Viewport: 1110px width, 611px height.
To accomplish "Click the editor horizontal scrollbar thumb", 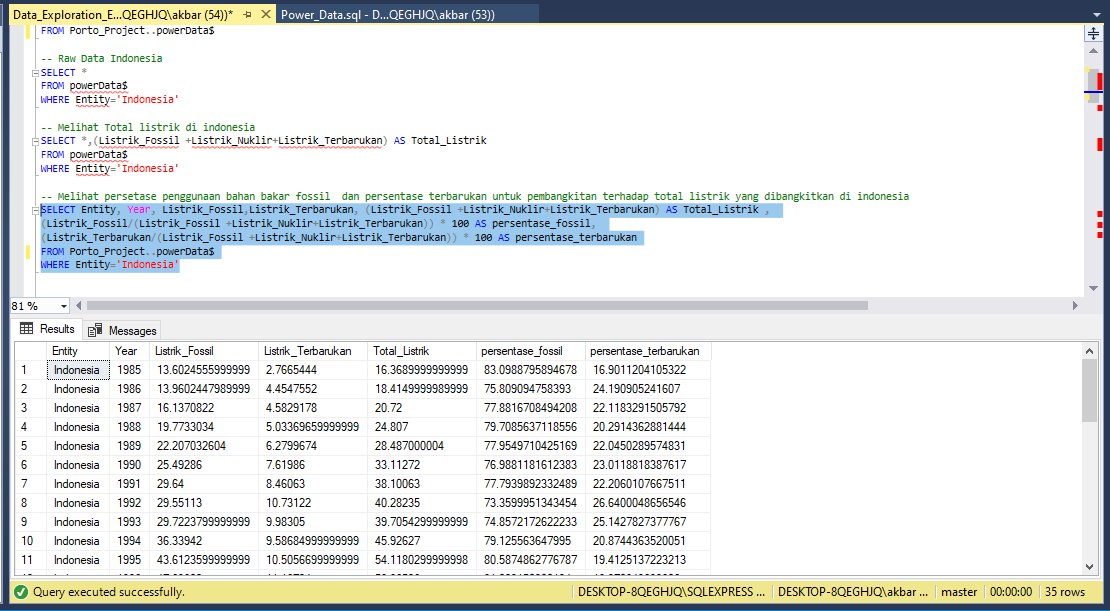I will 476,306.
